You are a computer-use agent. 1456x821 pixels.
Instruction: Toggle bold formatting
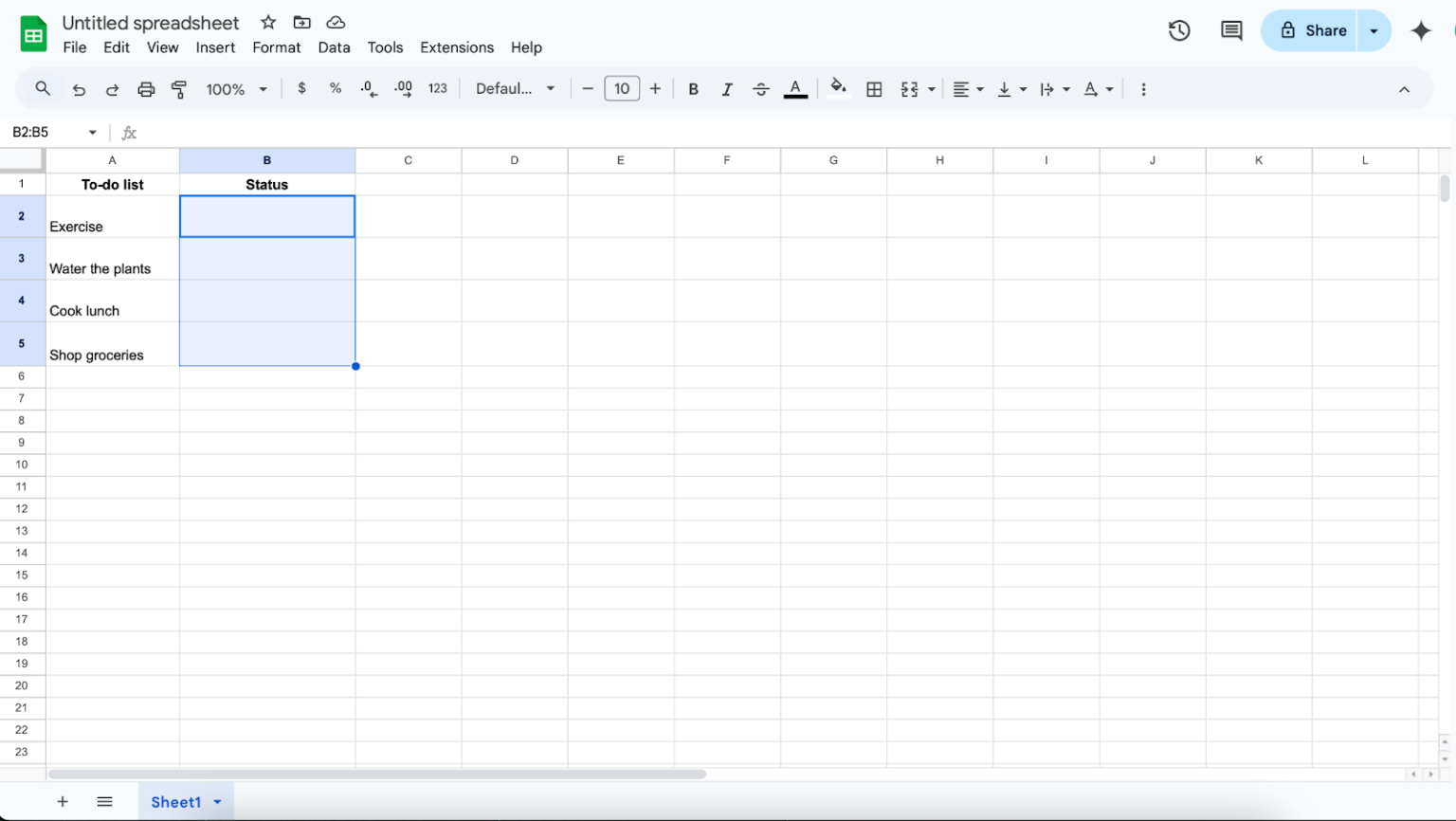click(693, 88)
